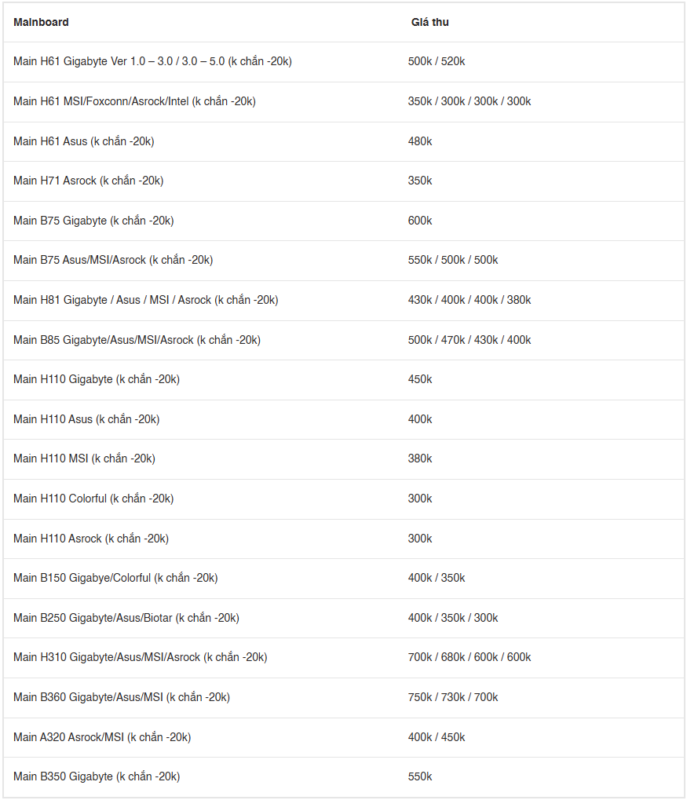687x800 pixels.
Task: Select the Main B75 Gigabyte cell
Action: (93, 221)
